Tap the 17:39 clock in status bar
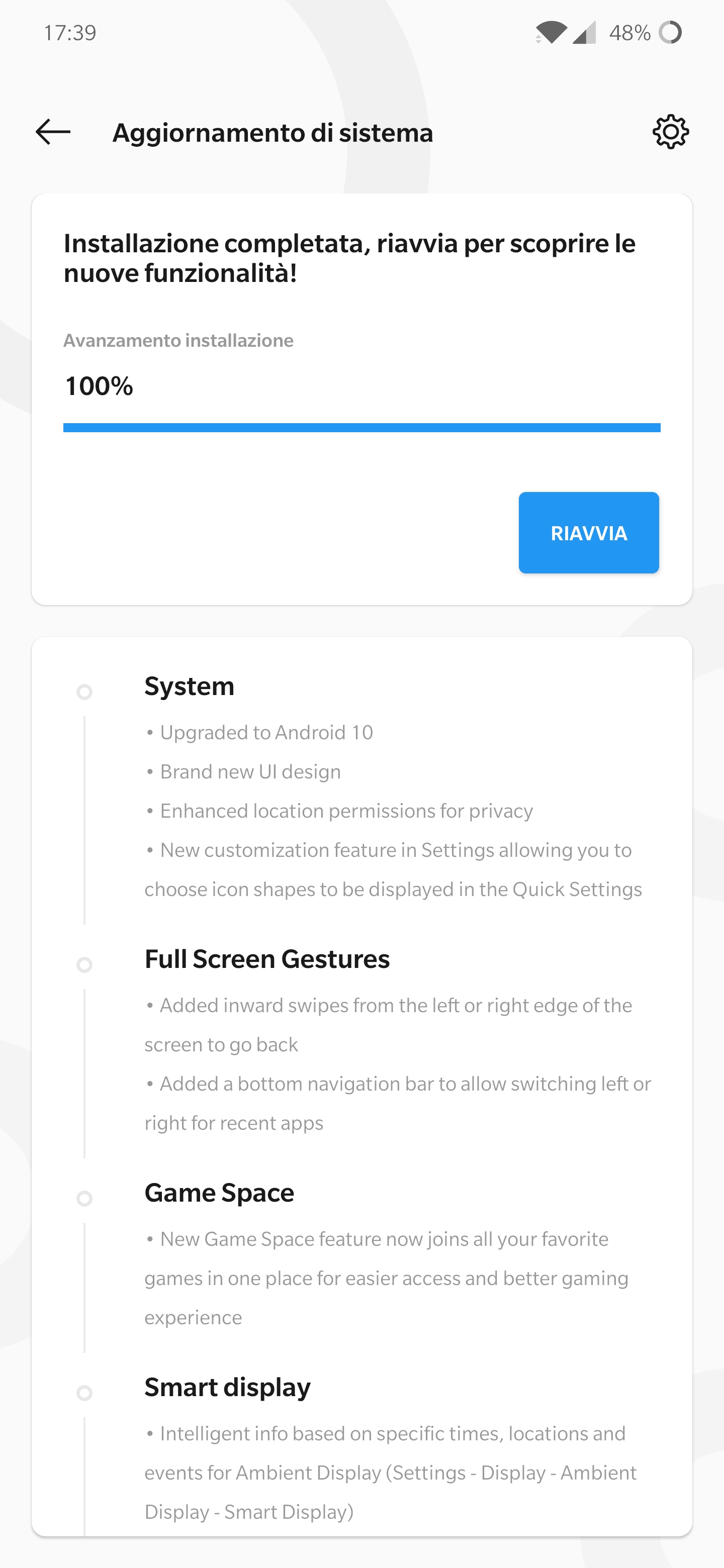724x1568 pixels. (70, 32)
